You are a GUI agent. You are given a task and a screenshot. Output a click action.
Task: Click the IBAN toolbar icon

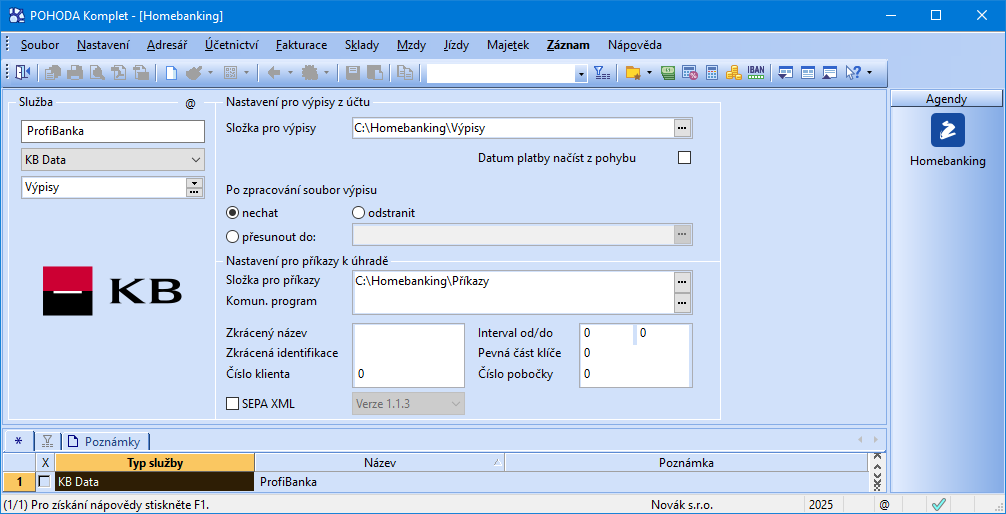(756, 73)
